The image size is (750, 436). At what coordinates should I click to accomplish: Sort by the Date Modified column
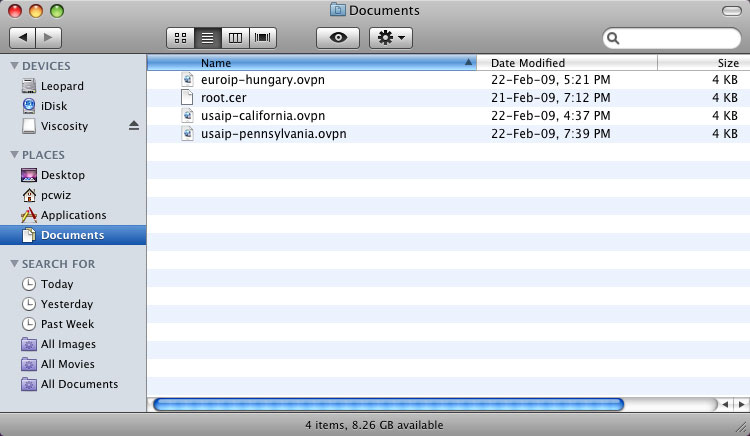click(x=567, y=63)
